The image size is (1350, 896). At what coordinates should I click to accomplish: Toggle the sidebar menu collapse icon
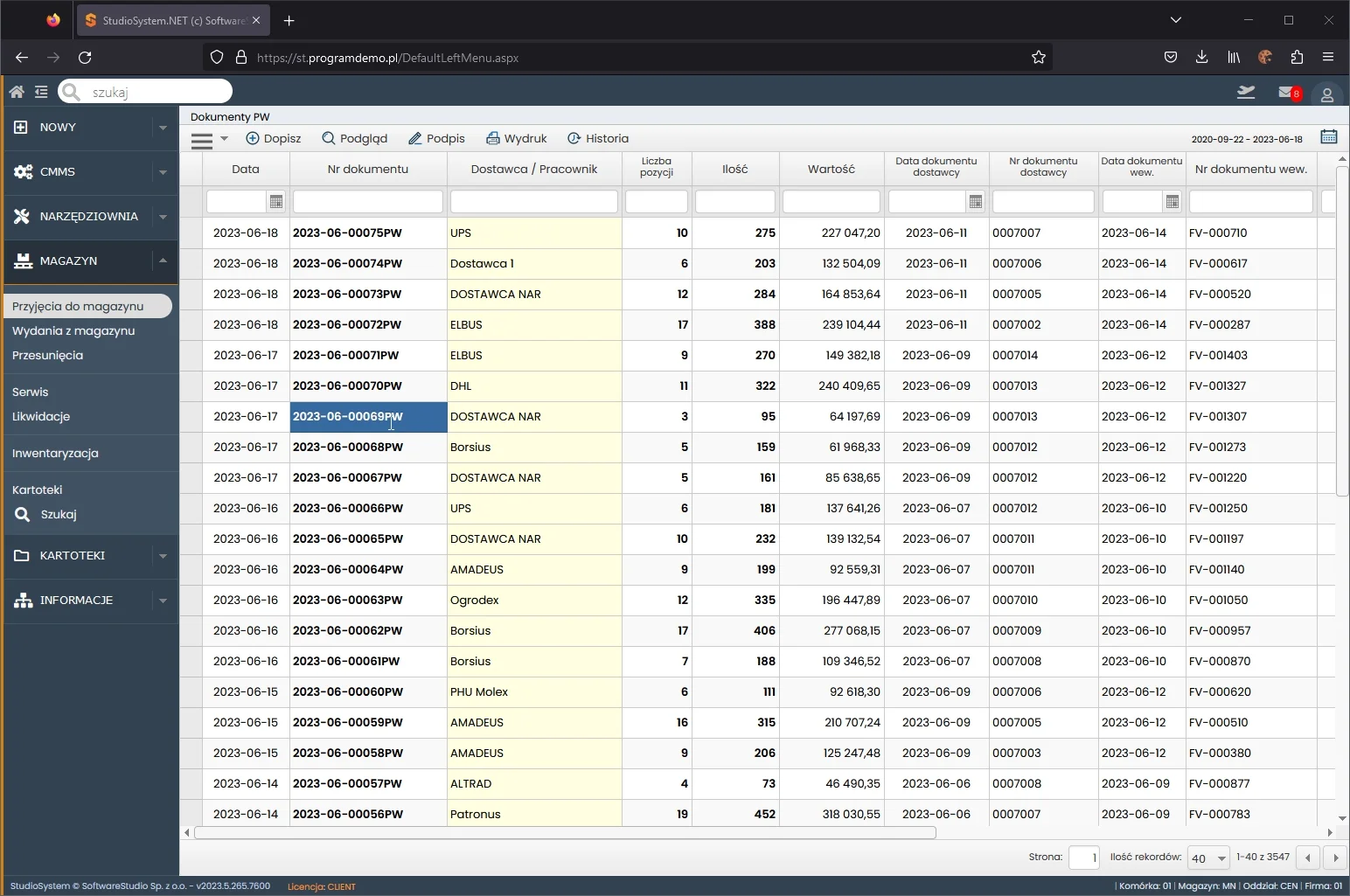[41, 92]
